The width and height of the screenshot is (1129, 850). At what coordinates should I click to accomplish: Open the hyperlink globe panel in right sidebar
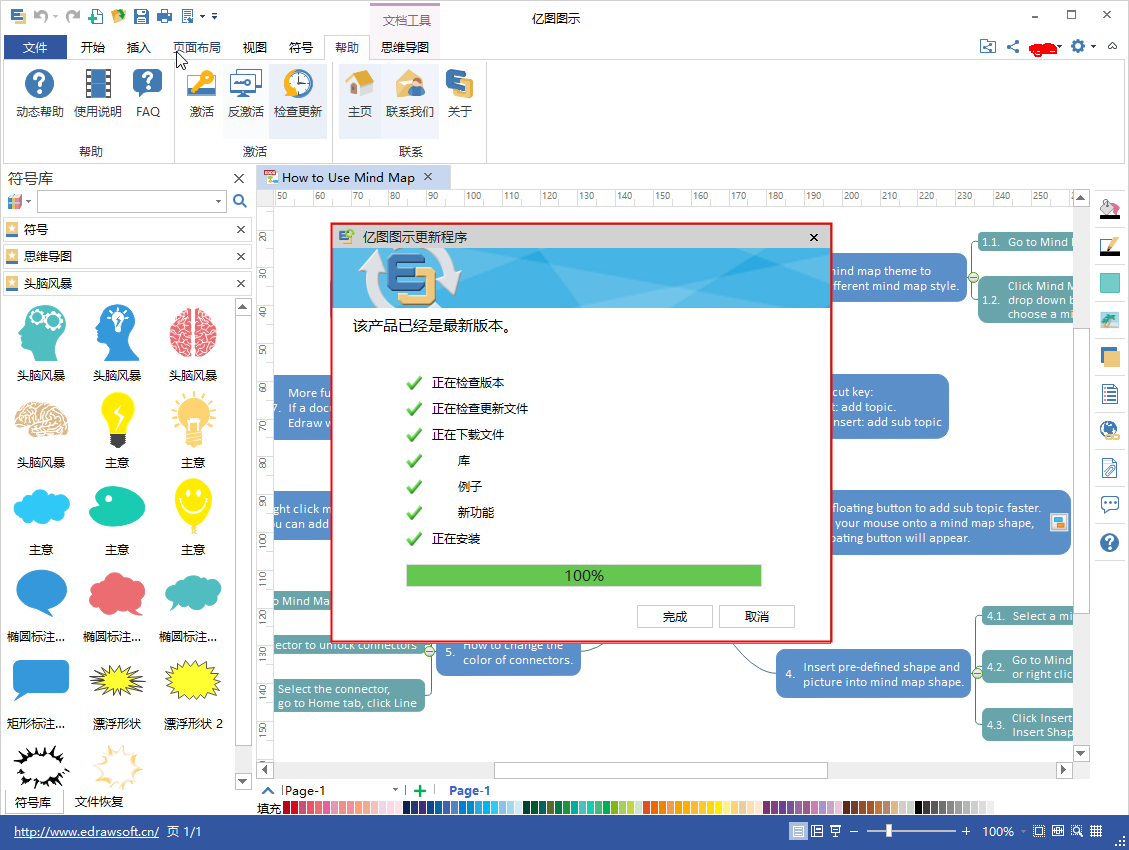(1110, 430)
